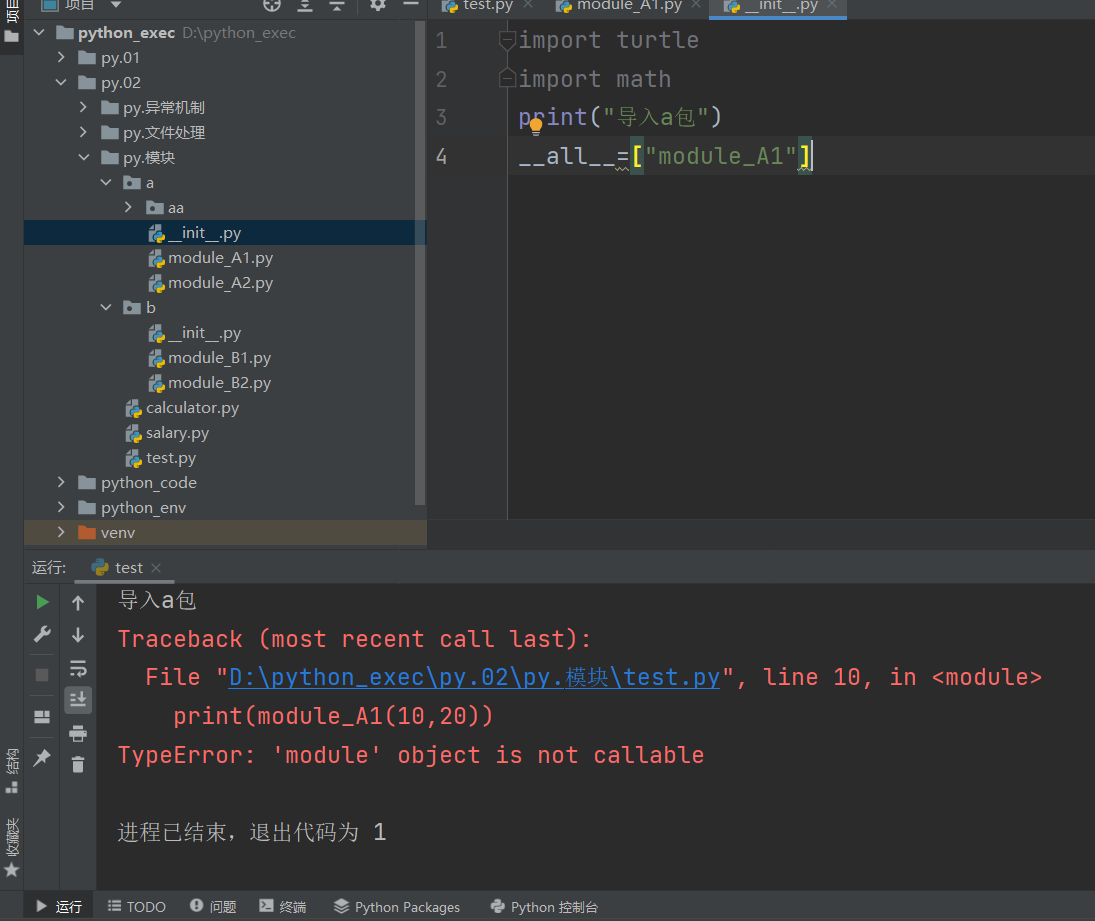Open the 收藏夹 favorites side panel
The image size is (1095, 921).
[12, 846]
